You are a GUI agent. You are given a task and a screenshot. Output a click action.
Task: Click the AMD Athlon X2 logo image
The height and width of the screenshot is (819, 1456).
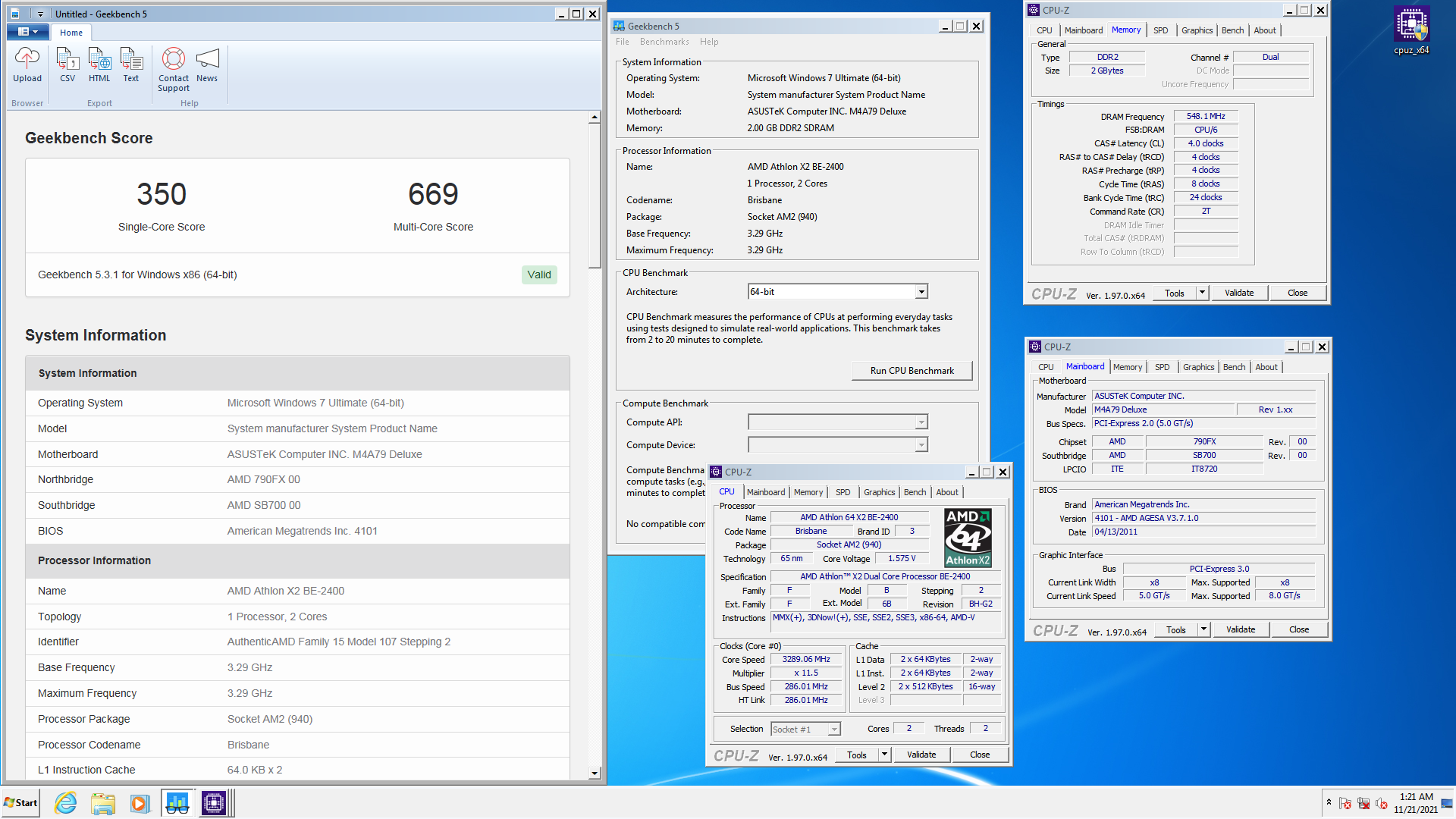coord(968,538)
